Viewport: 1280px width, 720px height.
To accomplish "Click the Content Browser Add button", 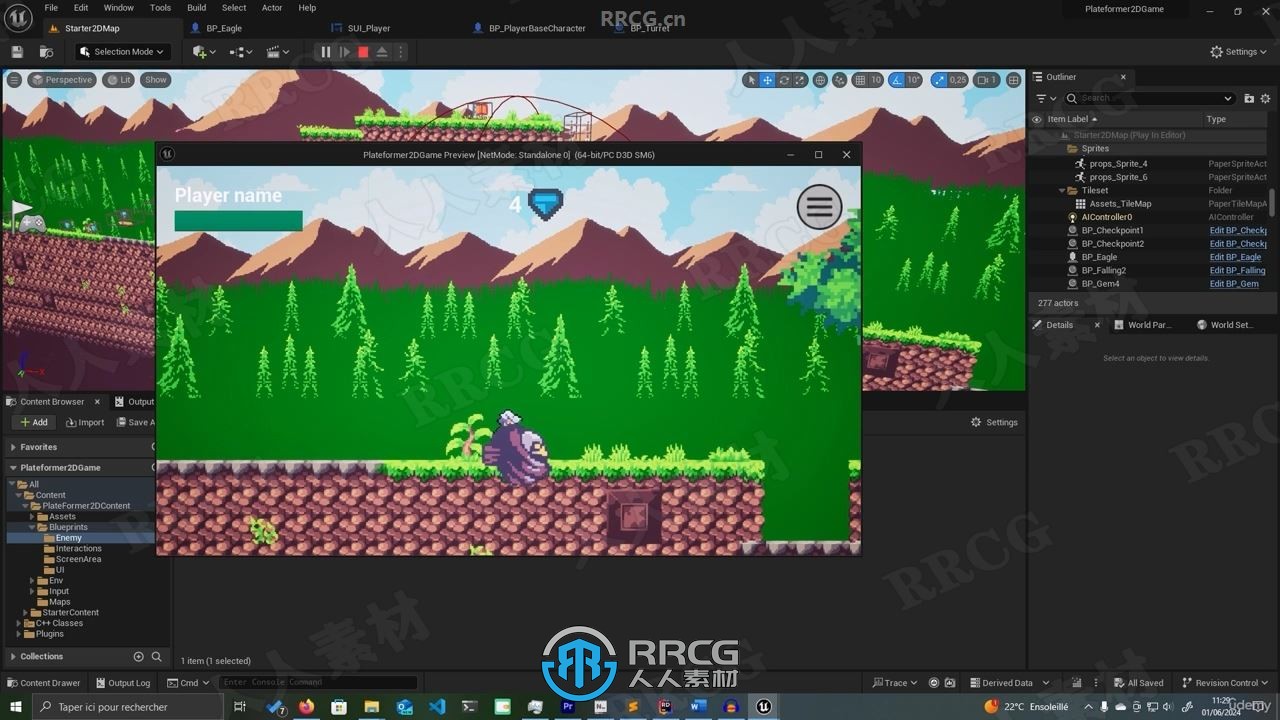I will (34, 422).
